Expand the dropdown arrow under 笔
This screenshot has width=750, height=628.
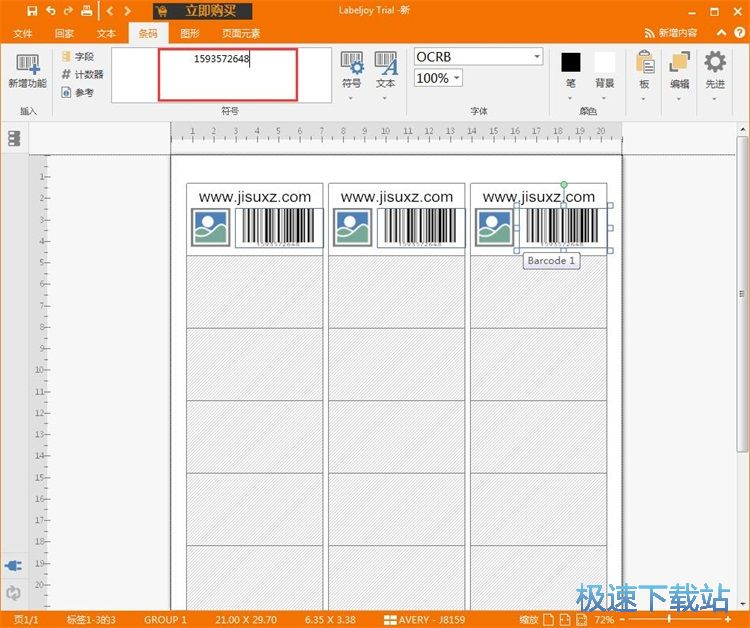tap(570, 99)
